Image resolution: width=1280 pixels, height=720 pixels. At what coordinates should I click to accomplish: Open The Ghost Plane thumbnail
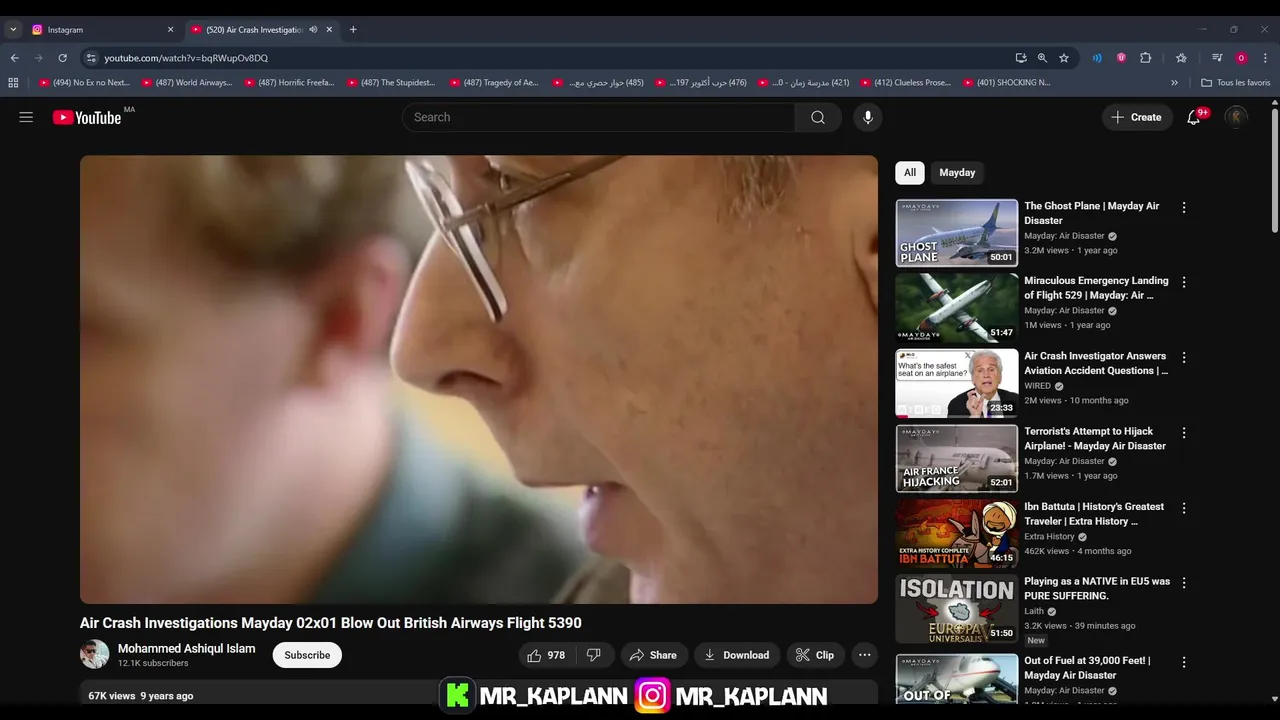point(957,233)
